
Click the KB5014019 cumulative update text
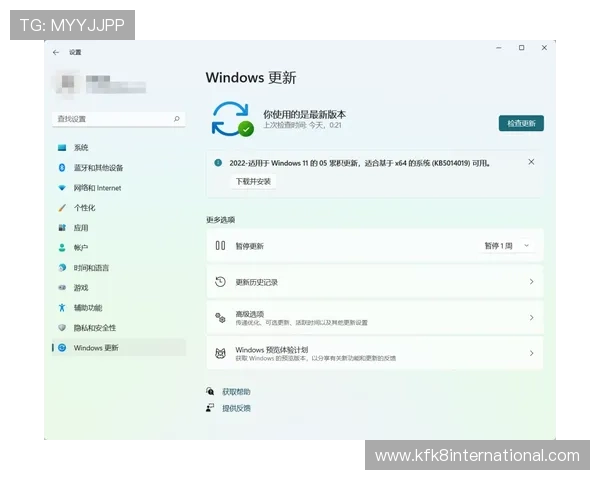click(360, 163)
